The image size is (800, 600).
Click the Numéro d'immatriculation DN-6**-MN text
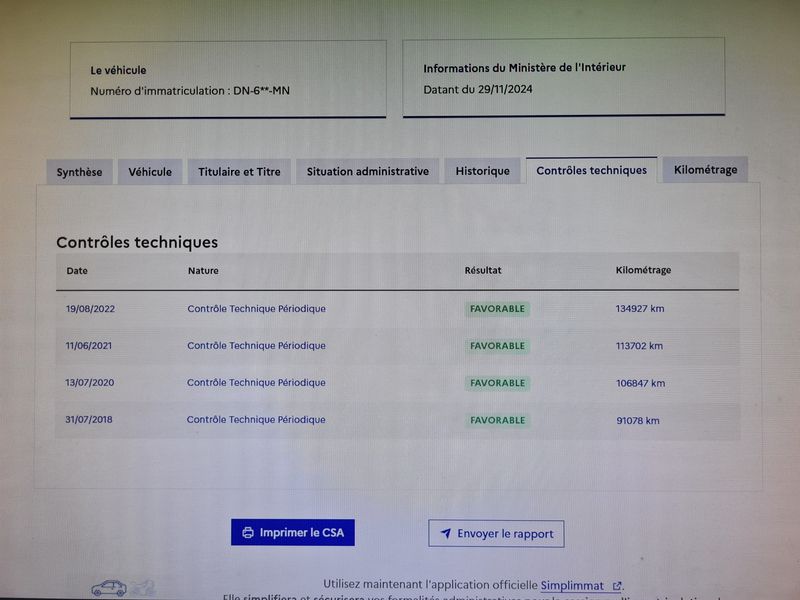pyautogui.click(x=190, y=91)
